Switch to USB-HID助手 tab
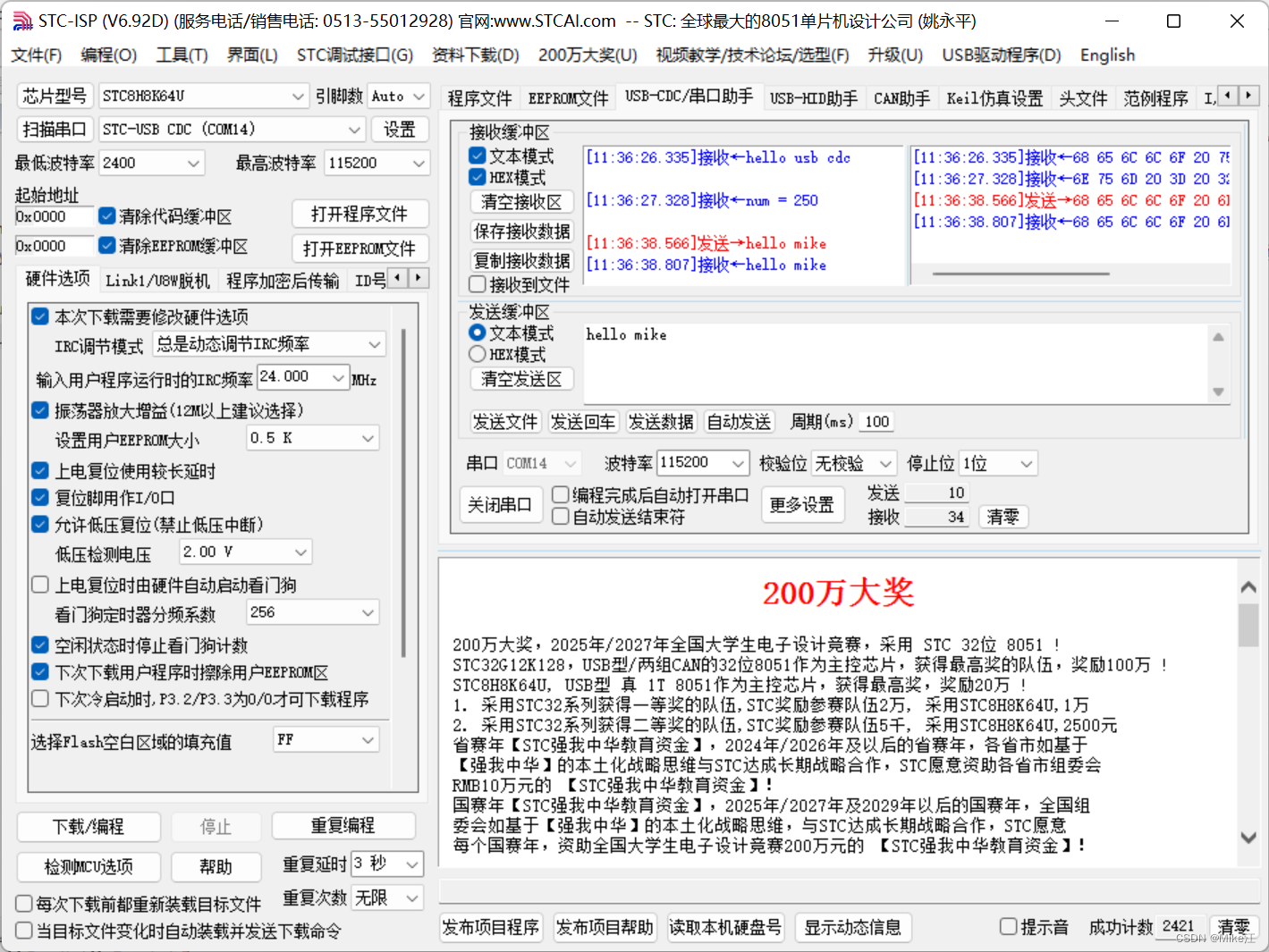The width and height of the screenshot is (1269, 952). 814,98
